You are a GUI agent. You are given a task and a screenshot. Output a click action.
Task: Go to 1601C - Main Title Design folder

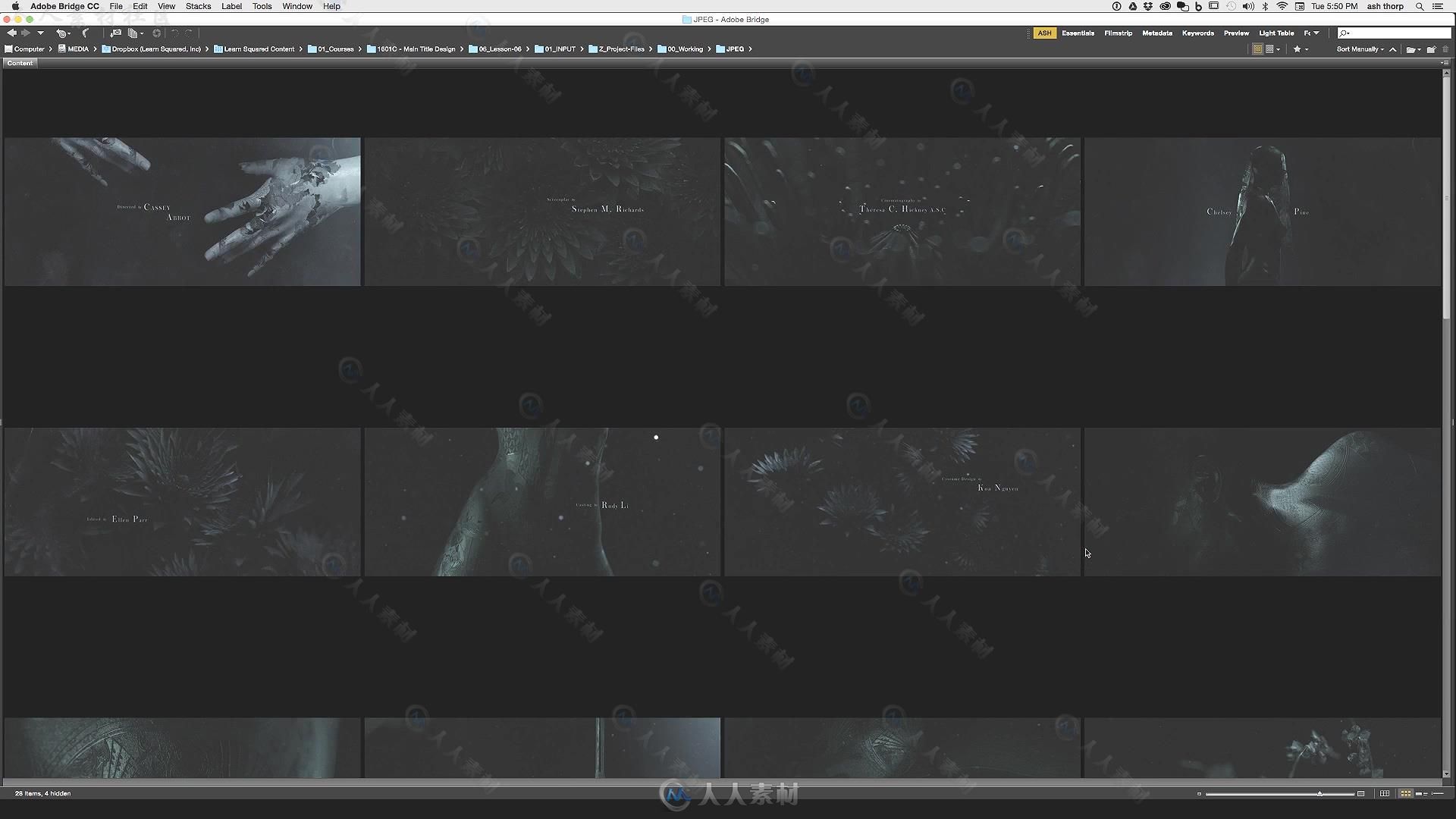pyautogui.click(x=411, y=49)
